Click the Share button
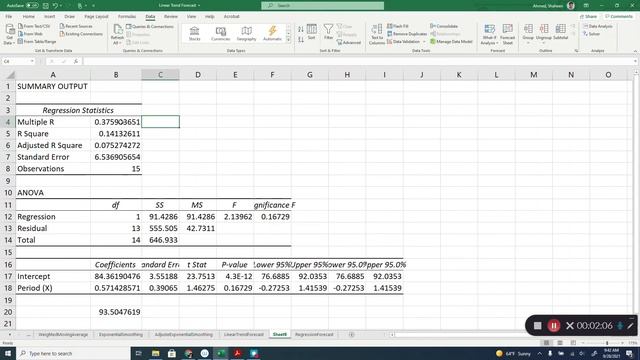The height and width of the screenshot is (360, 640). [x=588, y=17]
